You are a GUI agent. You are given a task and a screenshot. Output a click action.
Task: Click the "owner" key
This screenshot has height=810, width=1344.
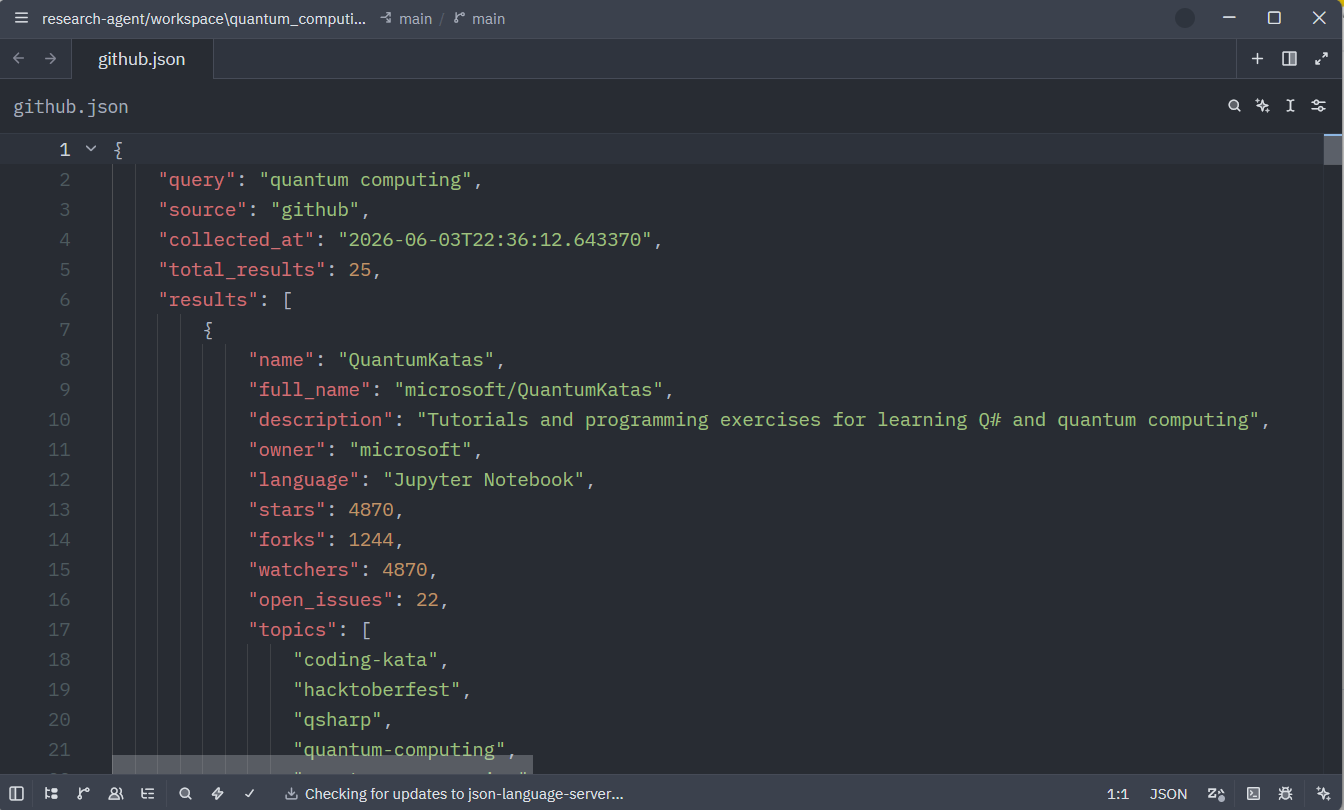[288, 450]
